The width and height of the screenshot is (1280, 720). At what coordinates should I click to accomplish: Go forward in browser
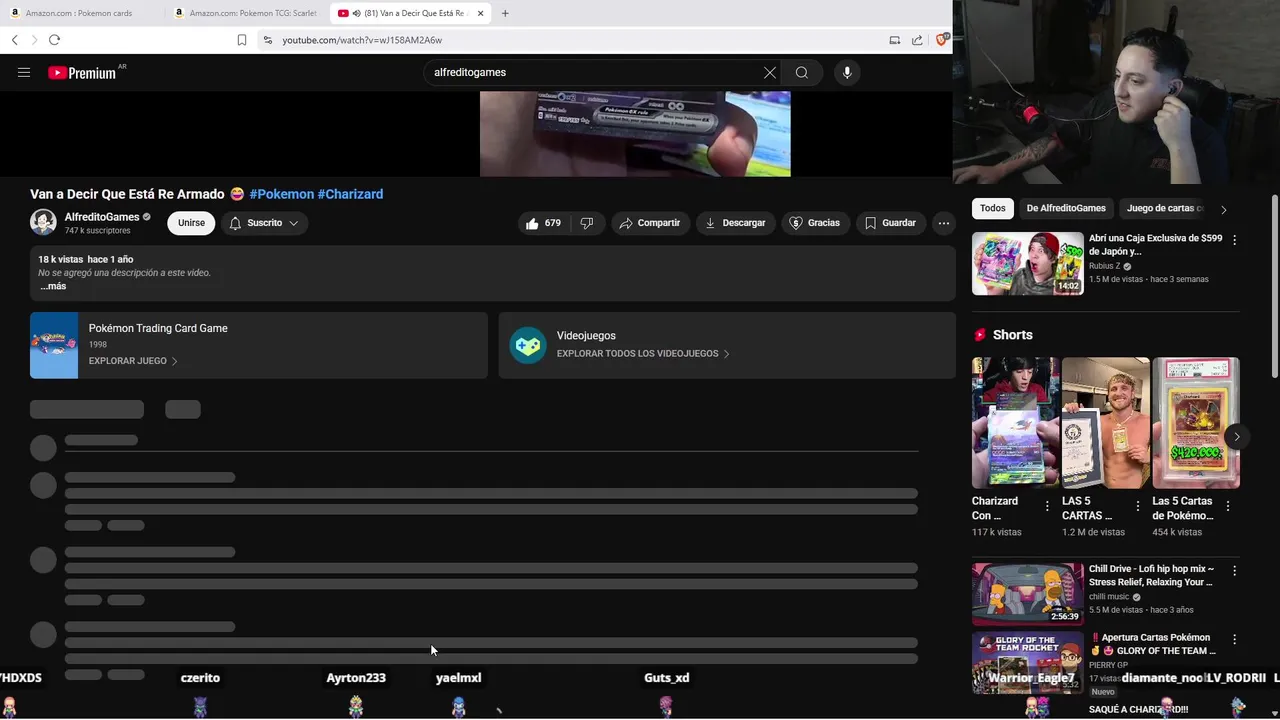[34, 40]
